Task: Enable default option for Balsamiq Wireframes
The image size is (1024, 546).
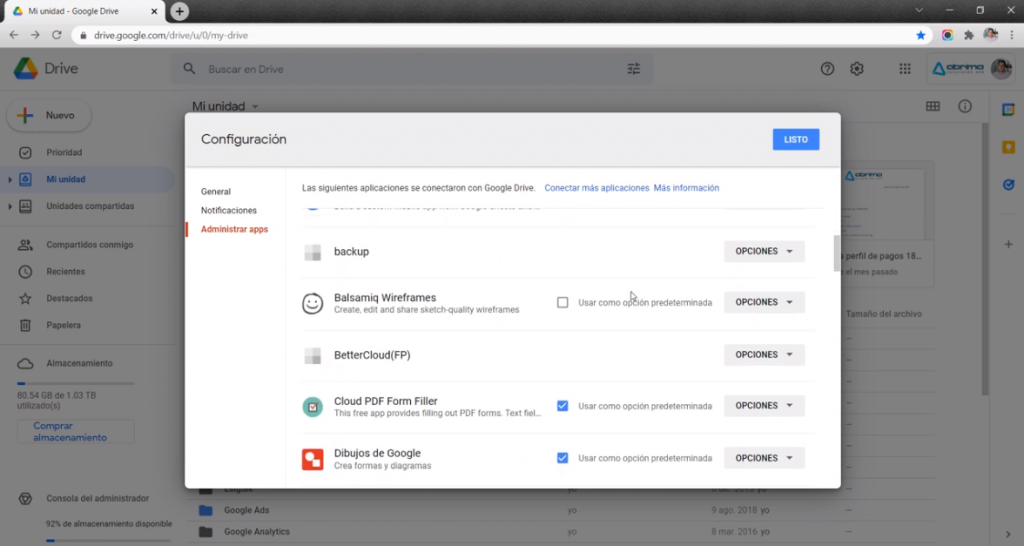Action: pyautogui.click(x=562, y=302)
